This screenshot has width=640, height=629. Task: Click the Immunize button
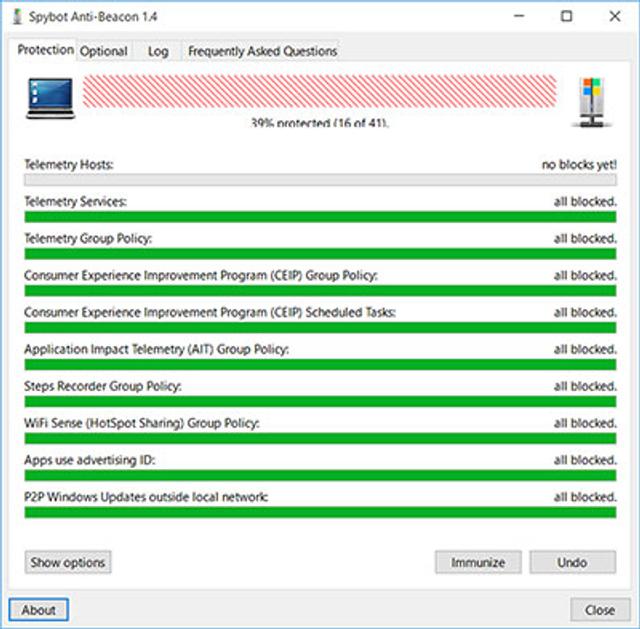(478, 562)
